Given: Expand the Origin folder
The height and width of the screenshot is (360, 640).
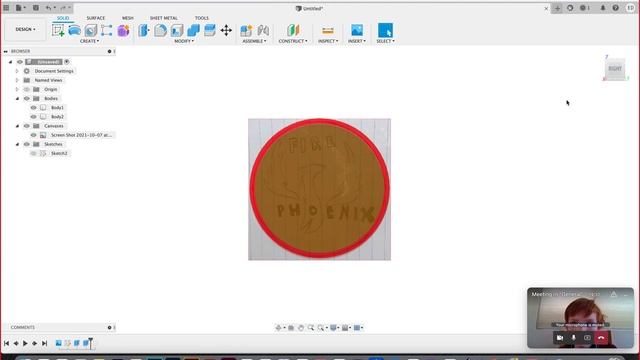Looking at the screenshot, I should point(17,89).
